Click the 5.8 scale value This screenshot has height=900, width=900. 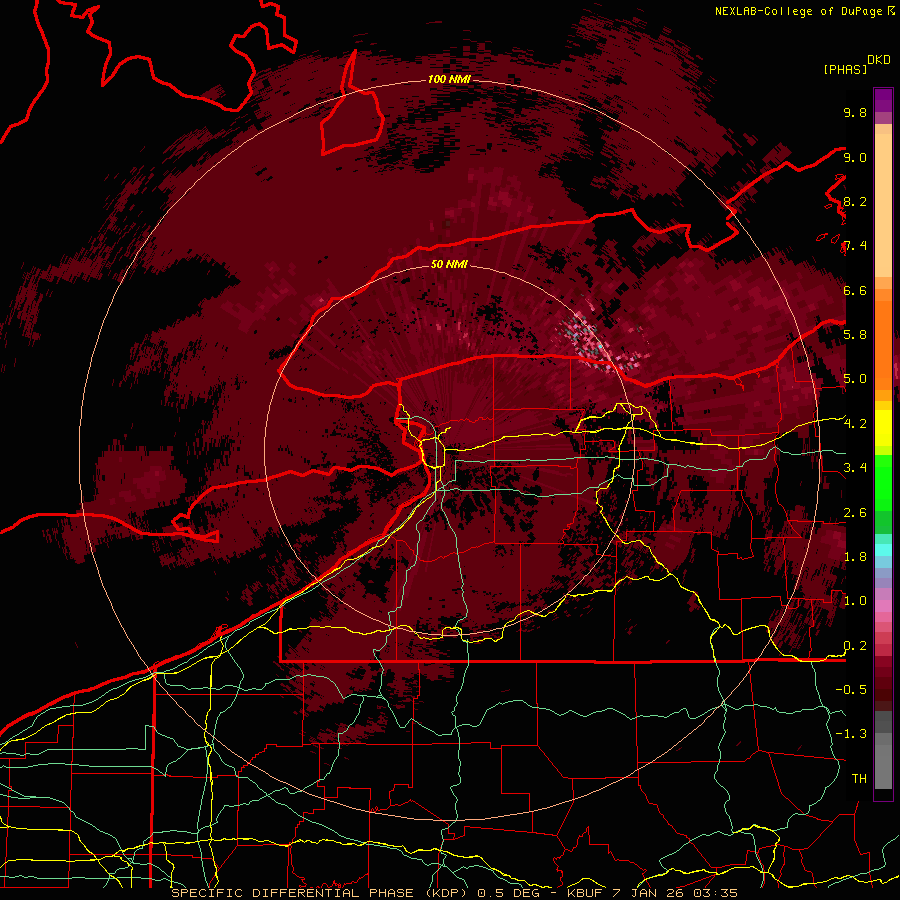[855, 335]
